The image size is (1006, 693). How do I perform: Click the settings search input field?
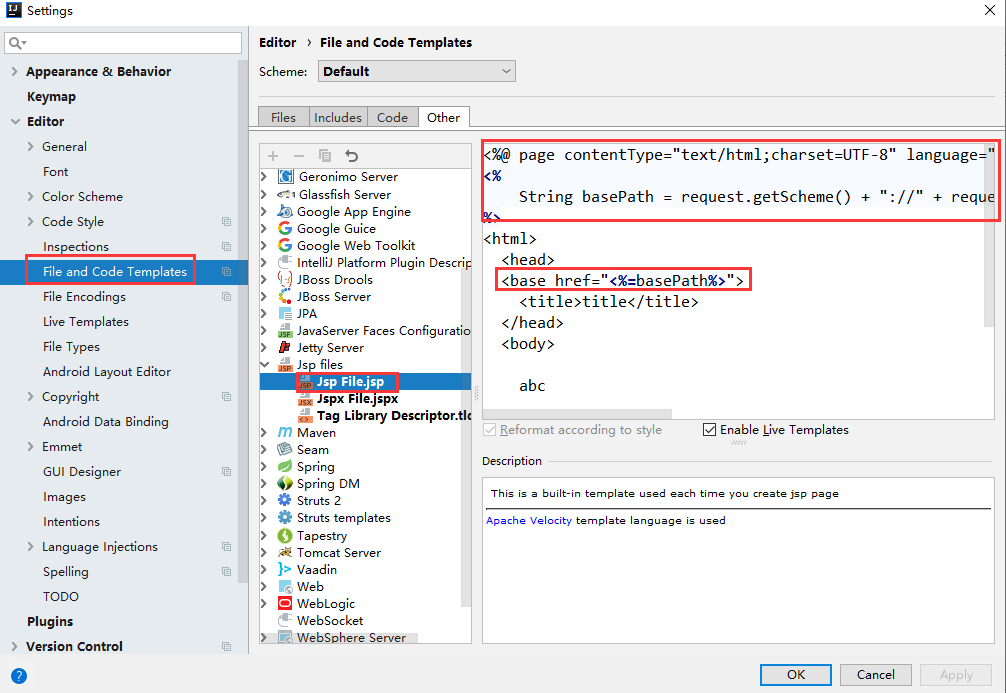point(130,43)
